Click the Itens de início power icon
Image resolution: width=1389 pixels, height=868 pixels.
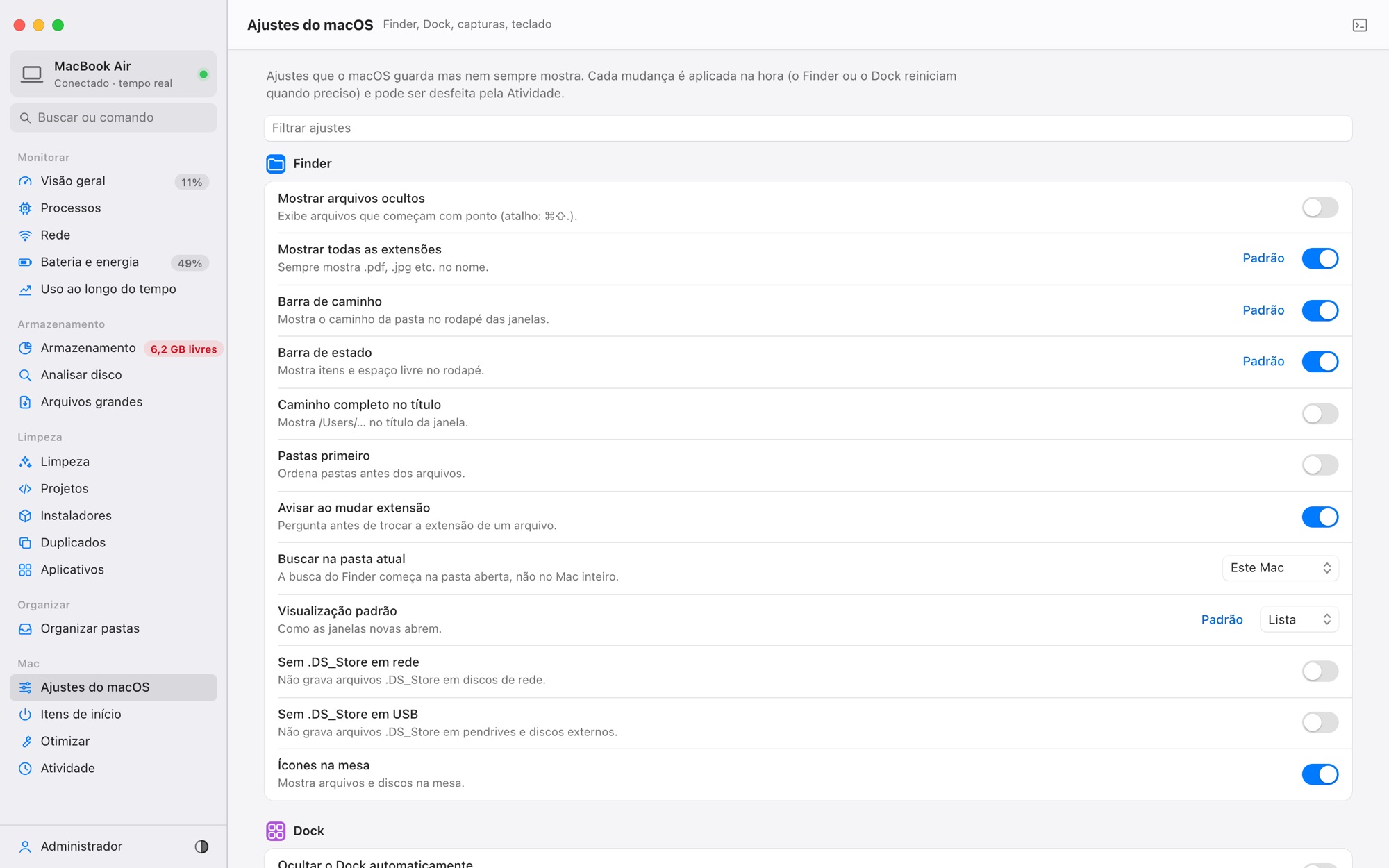coord(25,715)
